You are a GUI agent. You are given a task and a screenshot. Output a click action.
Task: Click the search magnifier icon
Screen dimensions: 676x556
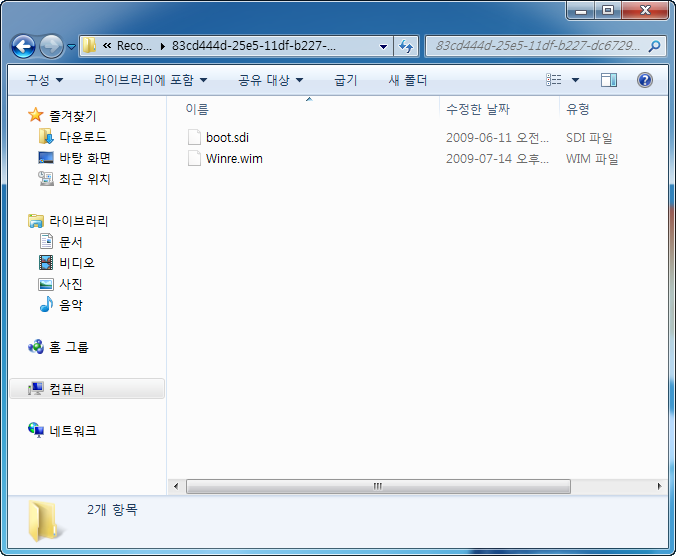[x=654, y=46]
